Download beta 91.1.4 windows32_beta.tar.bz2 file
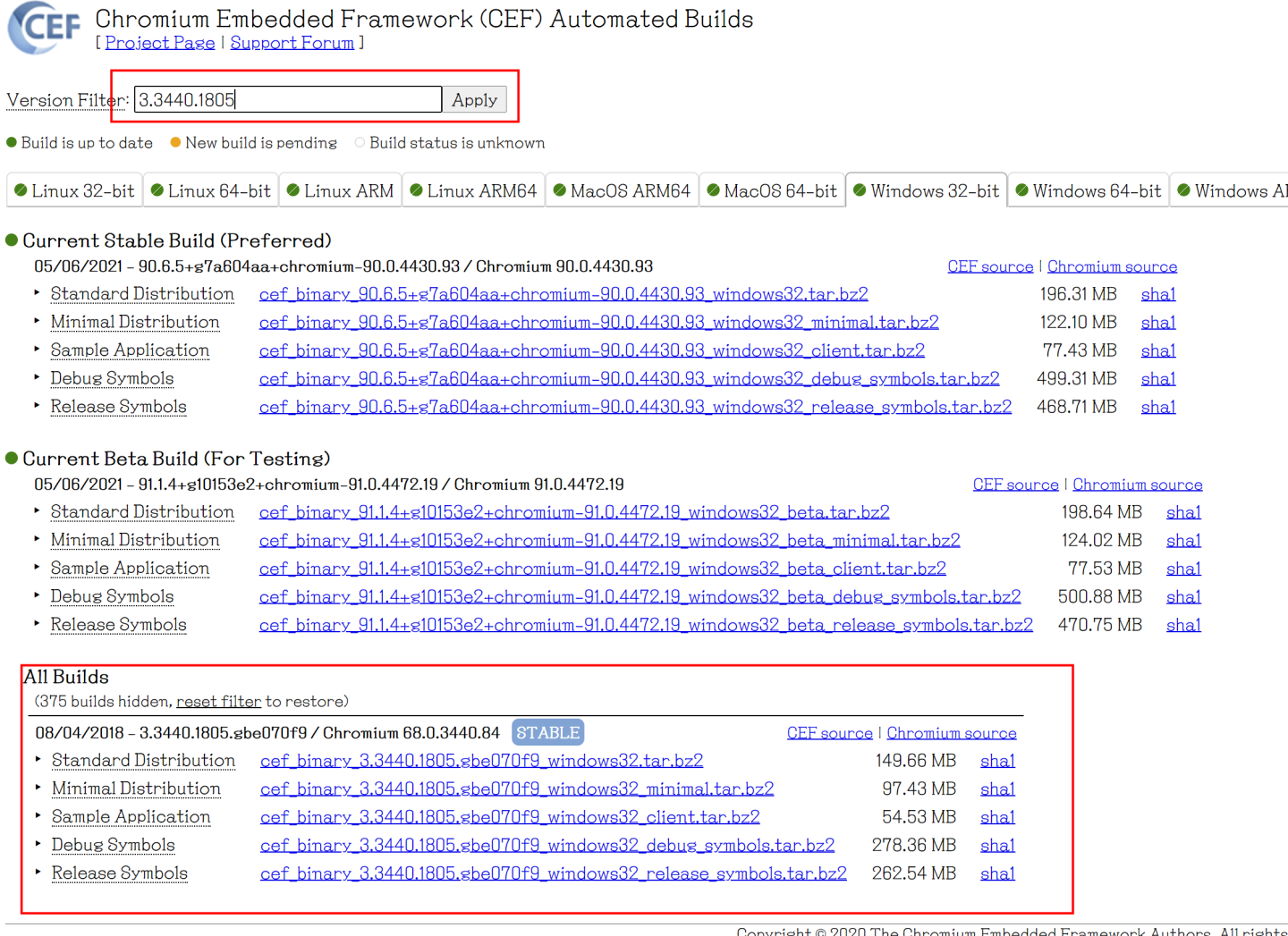 click(574, 512)
